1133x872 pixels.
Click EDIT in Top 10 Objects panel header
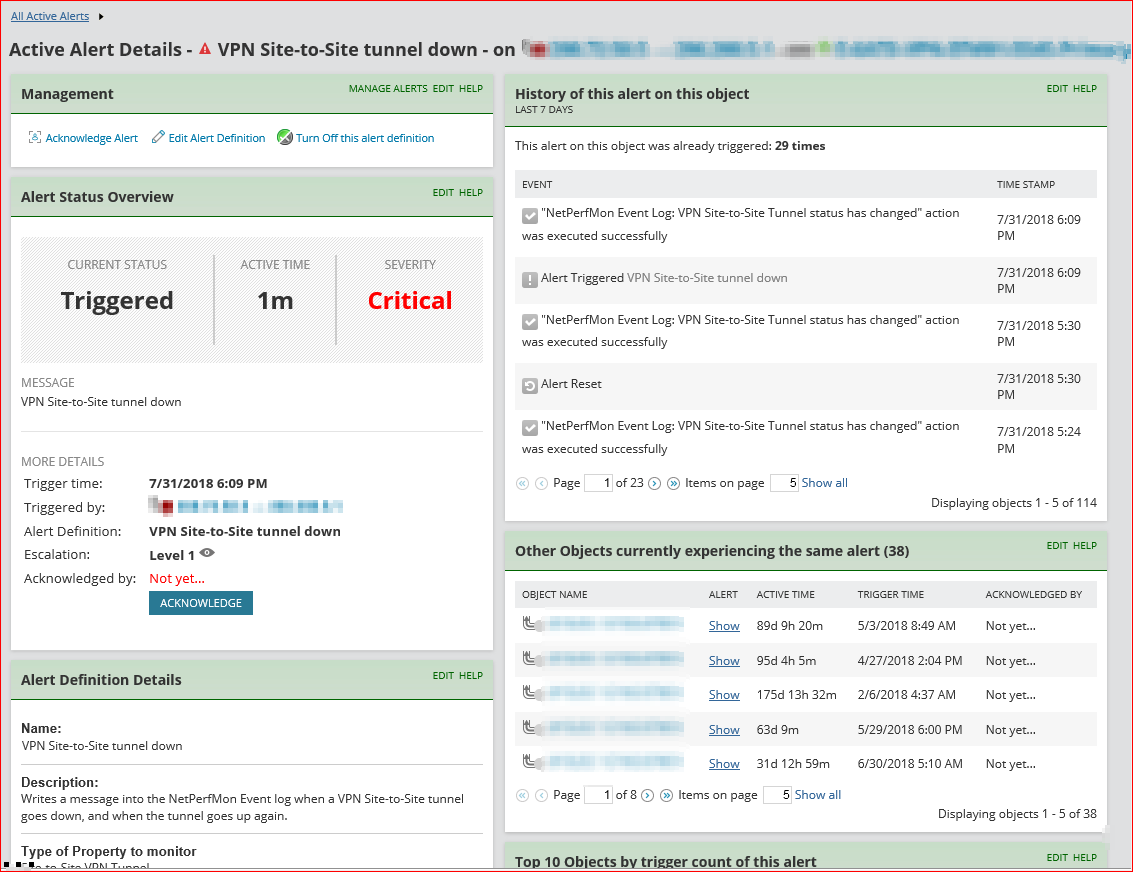(1057, 858)
